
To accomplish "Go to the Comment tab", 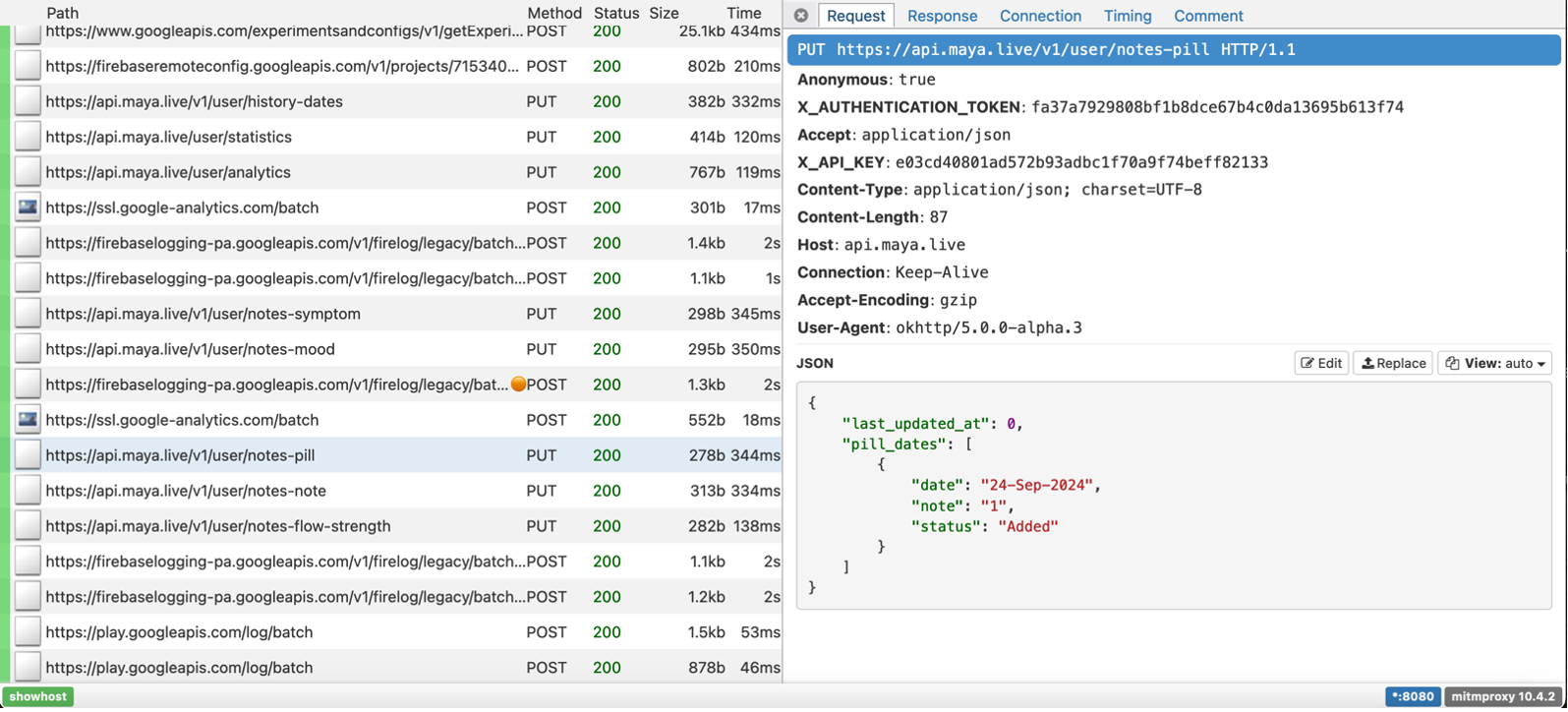I will [1208, 16].
